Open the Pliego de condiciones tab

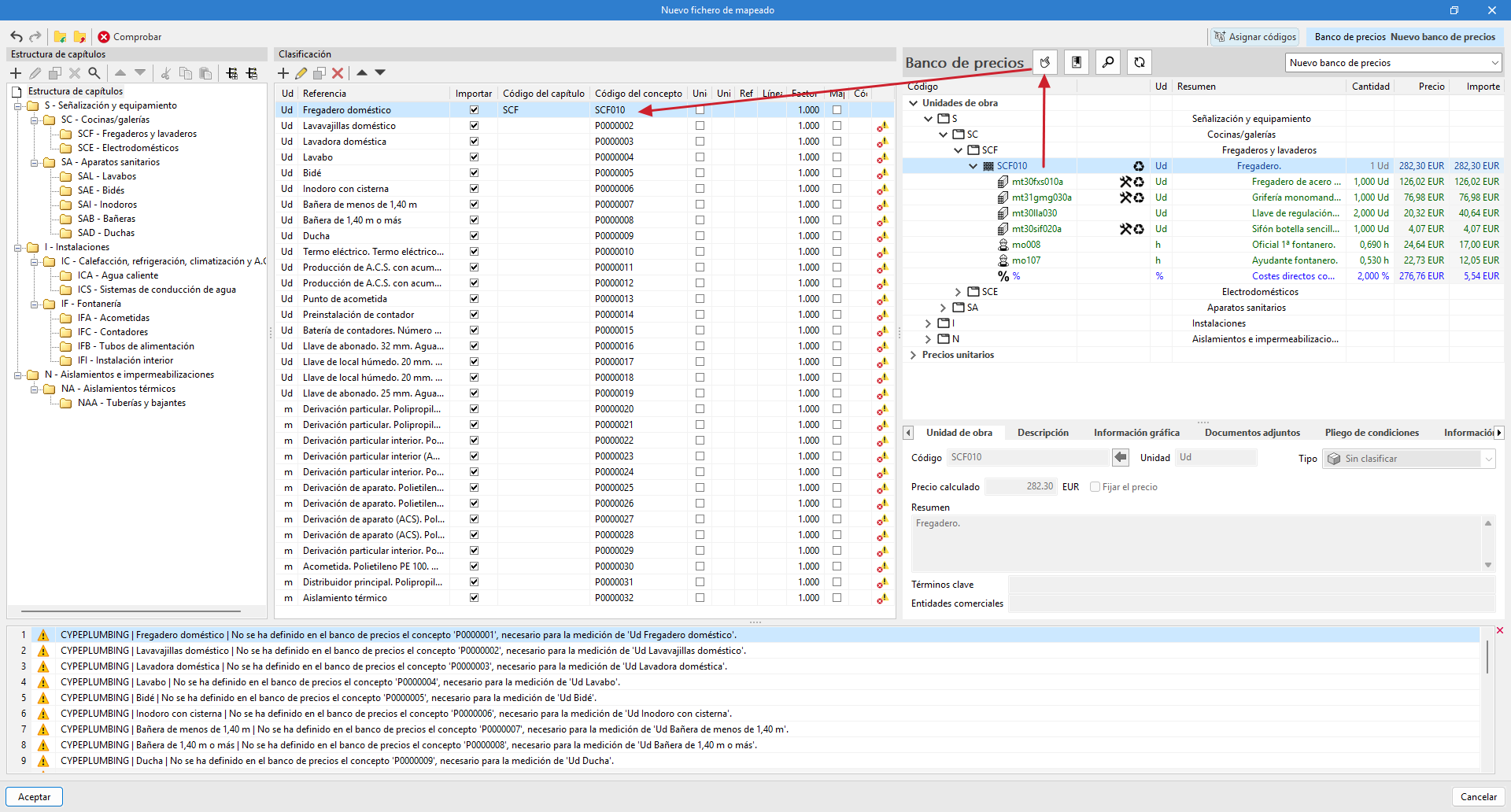[1371, 433]
